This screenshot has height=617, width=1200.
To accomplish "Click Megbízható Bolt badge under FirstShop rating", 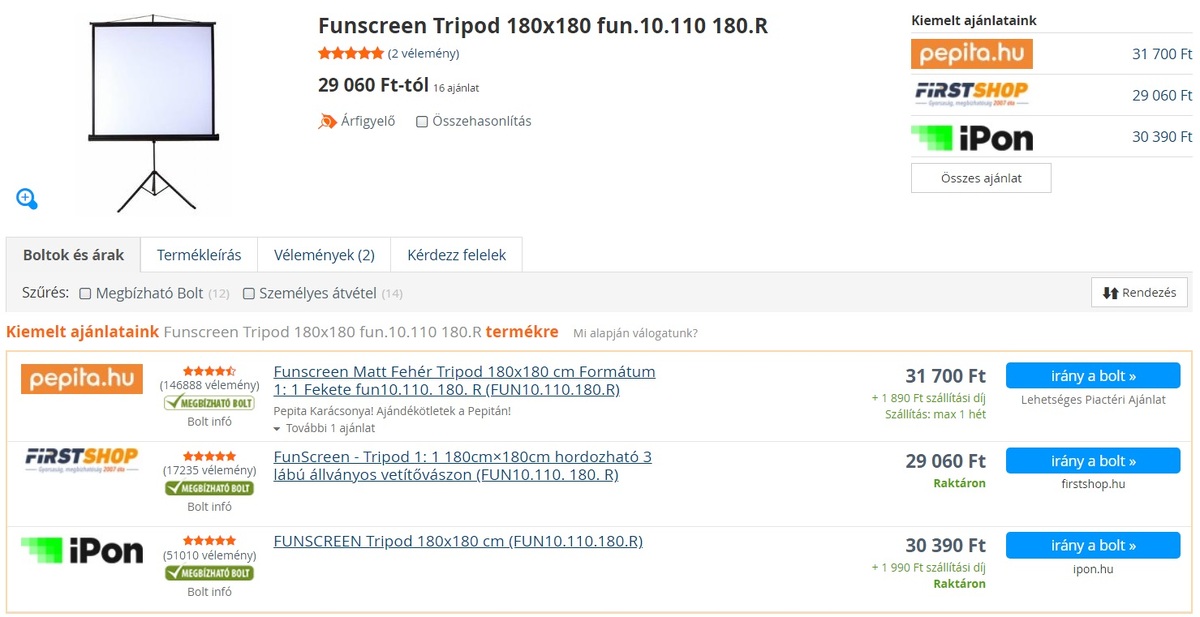I will [209, 488].
